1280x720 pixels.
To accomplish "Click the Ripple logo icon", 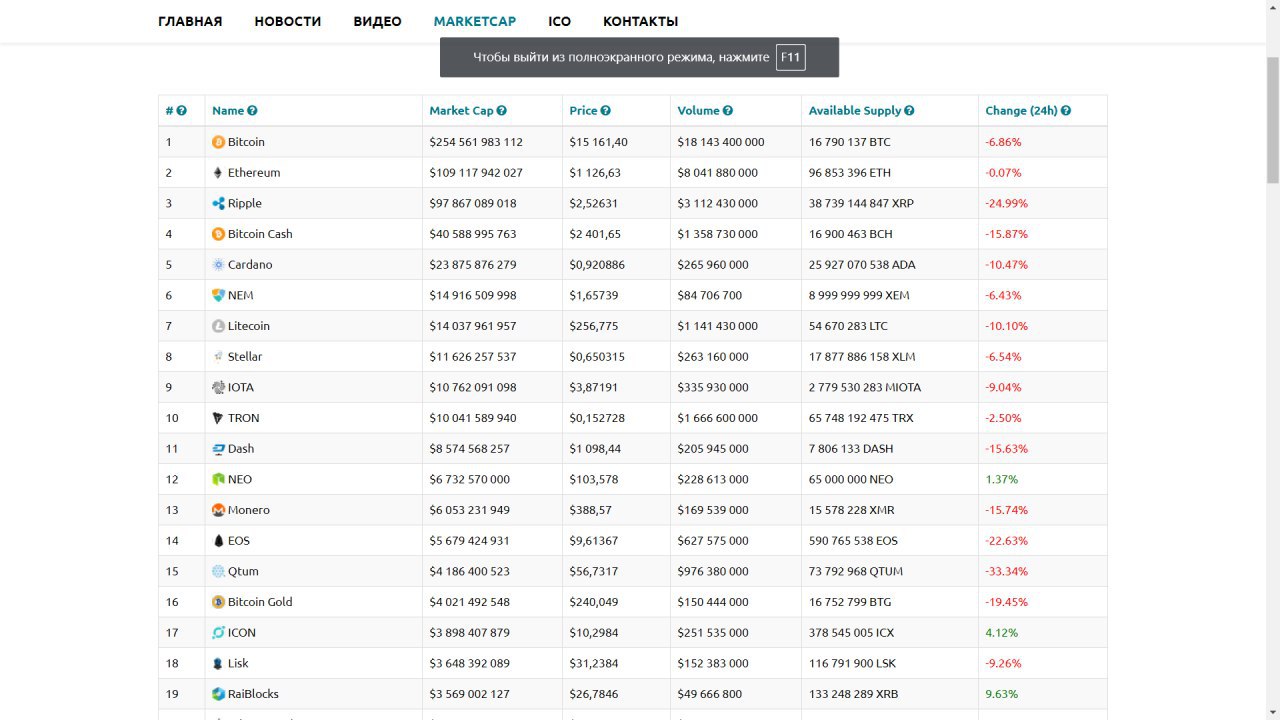I will (x=218, y=203).
